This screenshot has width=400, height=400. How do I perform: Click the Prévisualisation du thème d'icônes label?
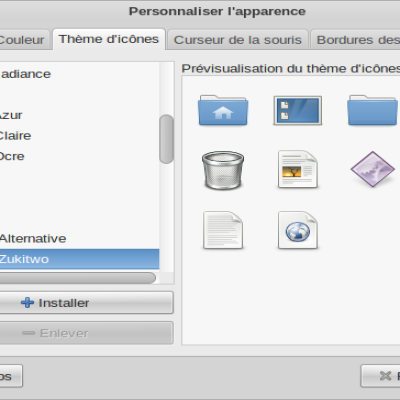(x=290, y=68)
